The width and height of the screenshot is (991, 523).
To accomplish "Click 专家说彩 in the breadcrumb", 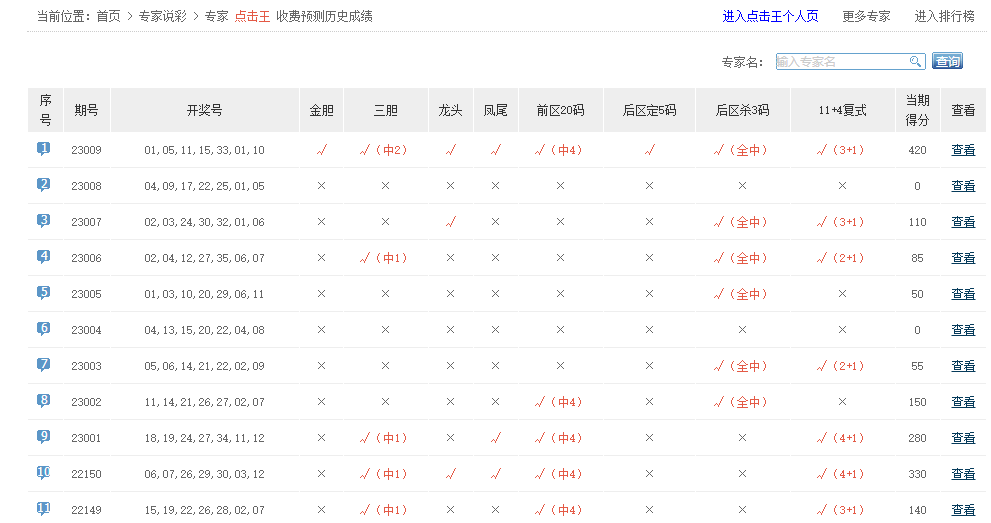I will (x=163, y=16).
